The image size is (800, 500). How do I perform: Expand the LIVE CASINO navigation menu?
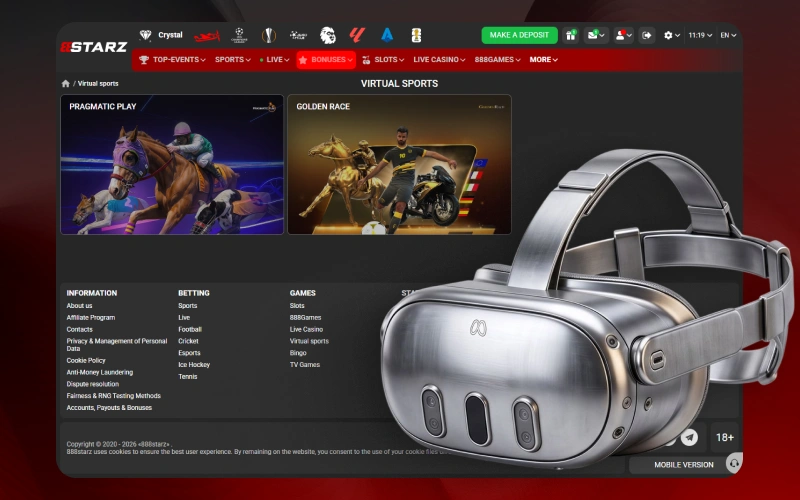point(439,60)
